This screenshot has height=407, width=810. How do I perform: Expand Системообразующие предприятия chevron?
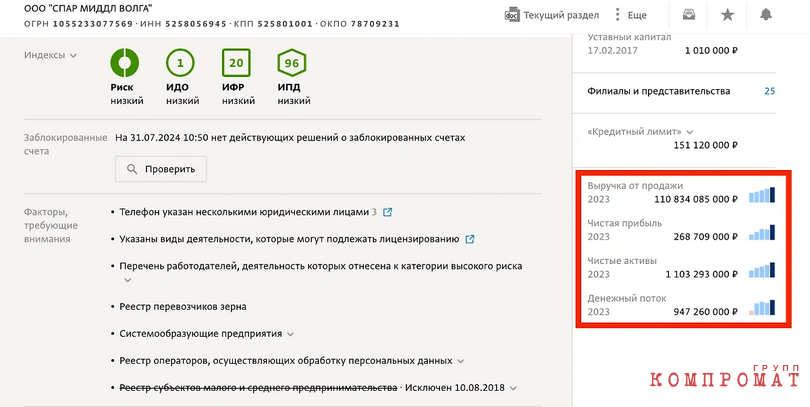[290, 334]
